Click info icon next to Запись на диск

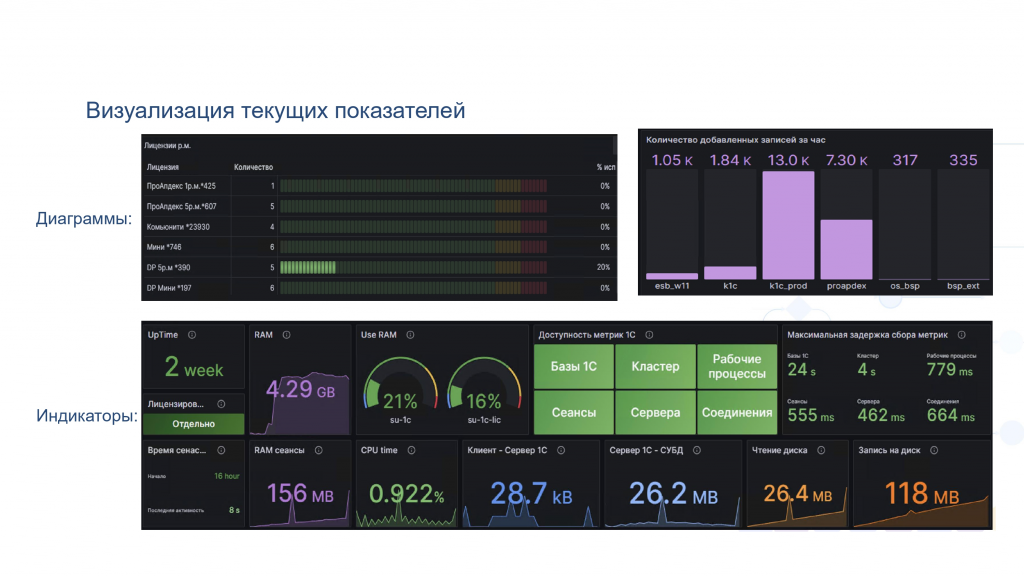point(935,451)
